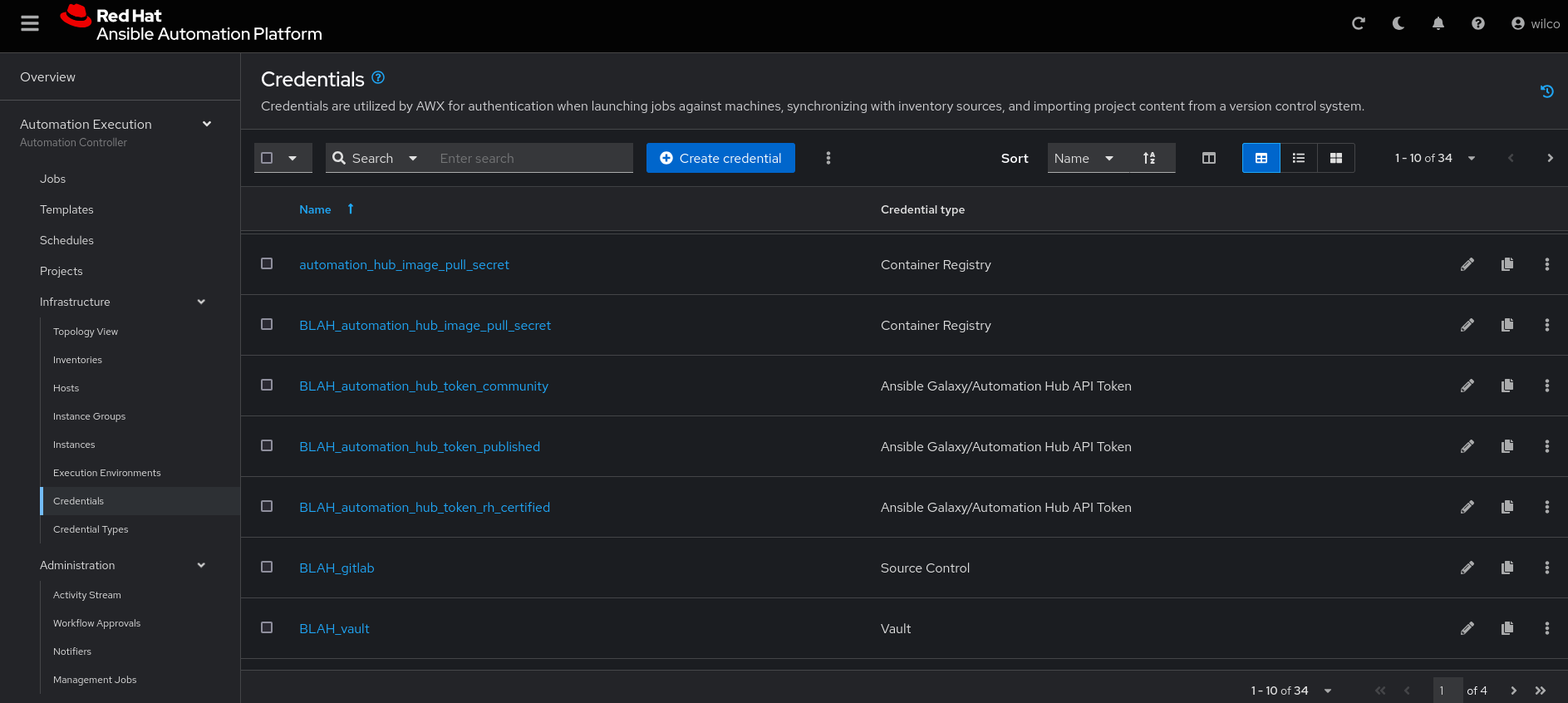Image resolution: width=1568 pixels, height=703 pixels.
Task: Edit the automation_hub_image_pull_secret credential
Action: (x=1467, y=264)
